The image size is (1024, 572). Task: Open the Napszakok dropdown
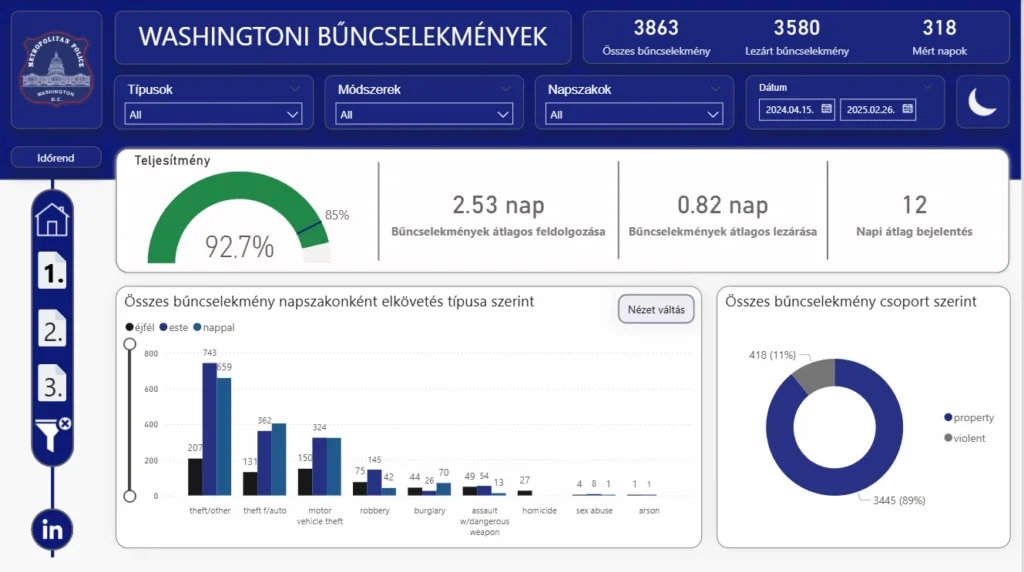tap(634, 115)
